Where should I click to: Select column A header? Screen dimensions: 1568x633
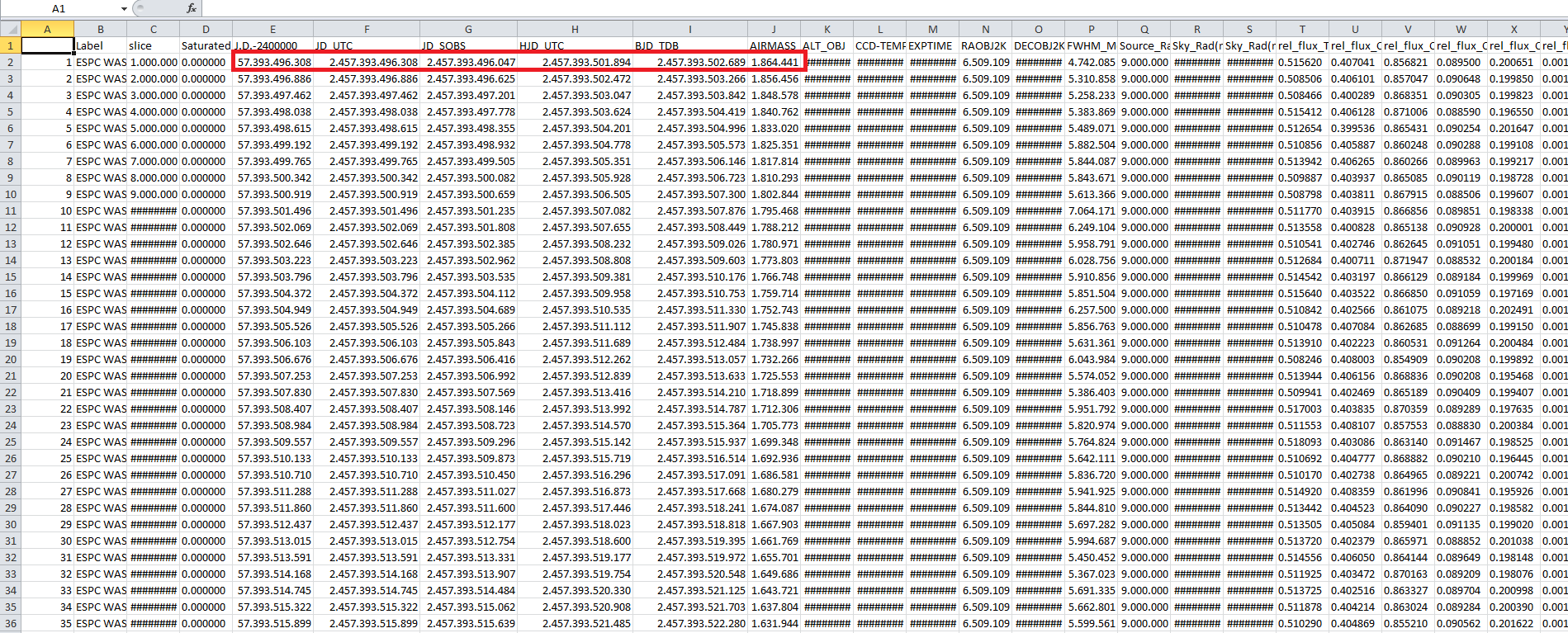[47, 29]
